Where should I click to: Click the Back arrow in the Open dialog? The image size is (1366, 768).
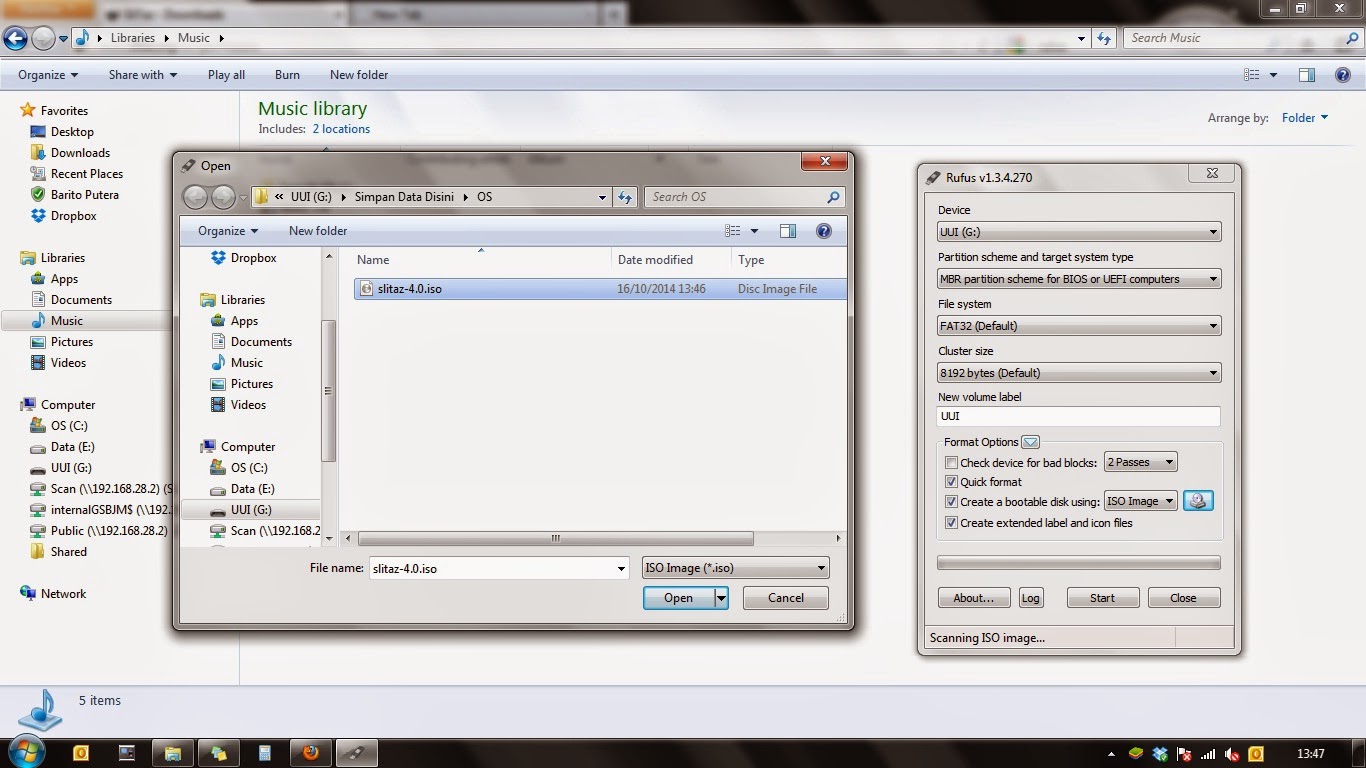[195, 197]
